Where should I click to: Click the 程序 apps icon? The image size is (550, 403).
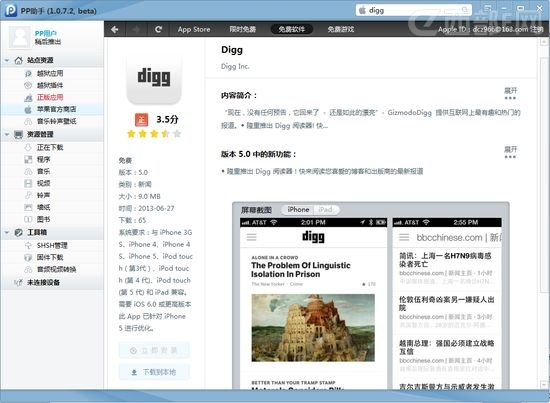pos(28,160)
